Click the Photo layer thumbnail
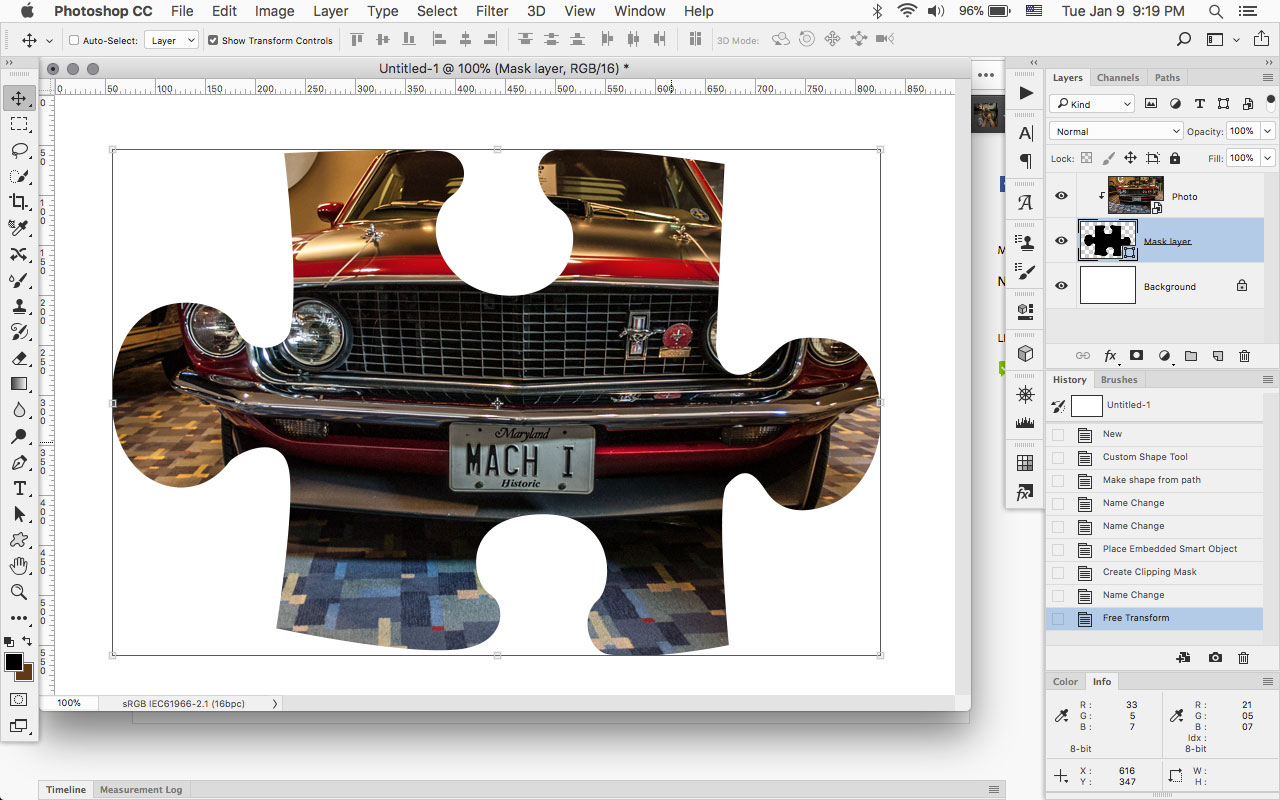The height and width of the screenshot is (800, 1280). (x=1135, y=196)
